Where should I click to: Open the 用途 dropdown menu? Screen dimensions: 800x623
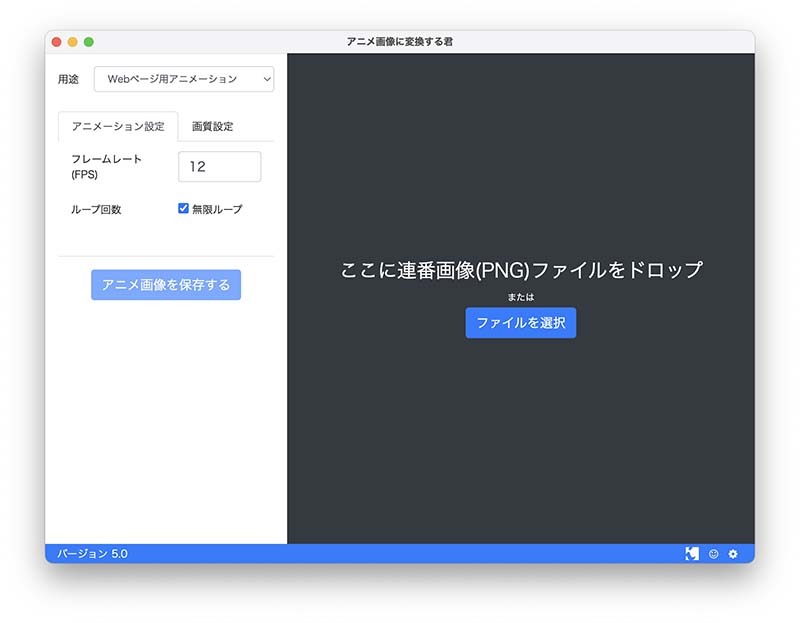point(184,79)
